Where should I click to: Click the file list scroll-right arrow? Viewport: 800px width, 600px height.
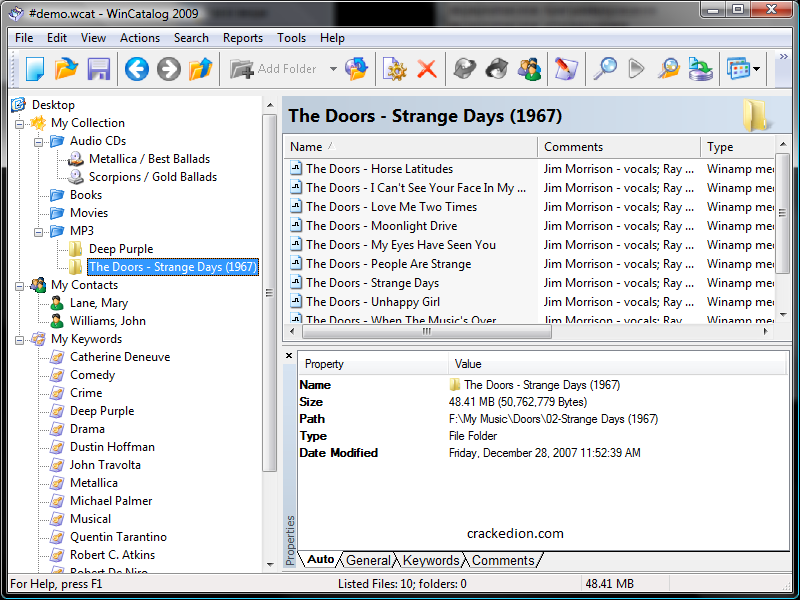[766, 332]
